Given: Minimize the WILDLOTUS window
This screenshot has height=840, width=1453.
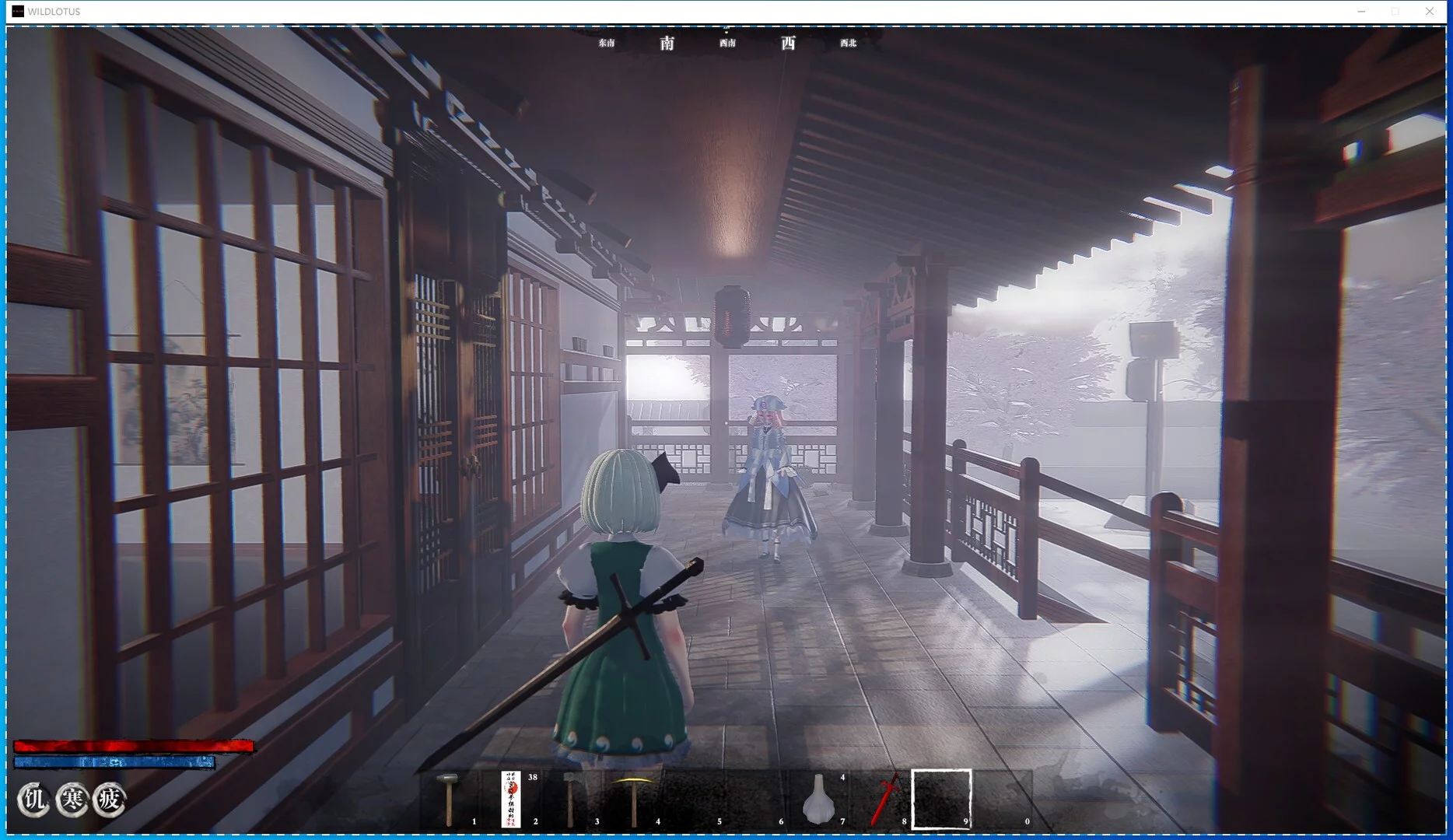Looking at the screenshot, I should pyautogui.click(x=1361, y=12).
